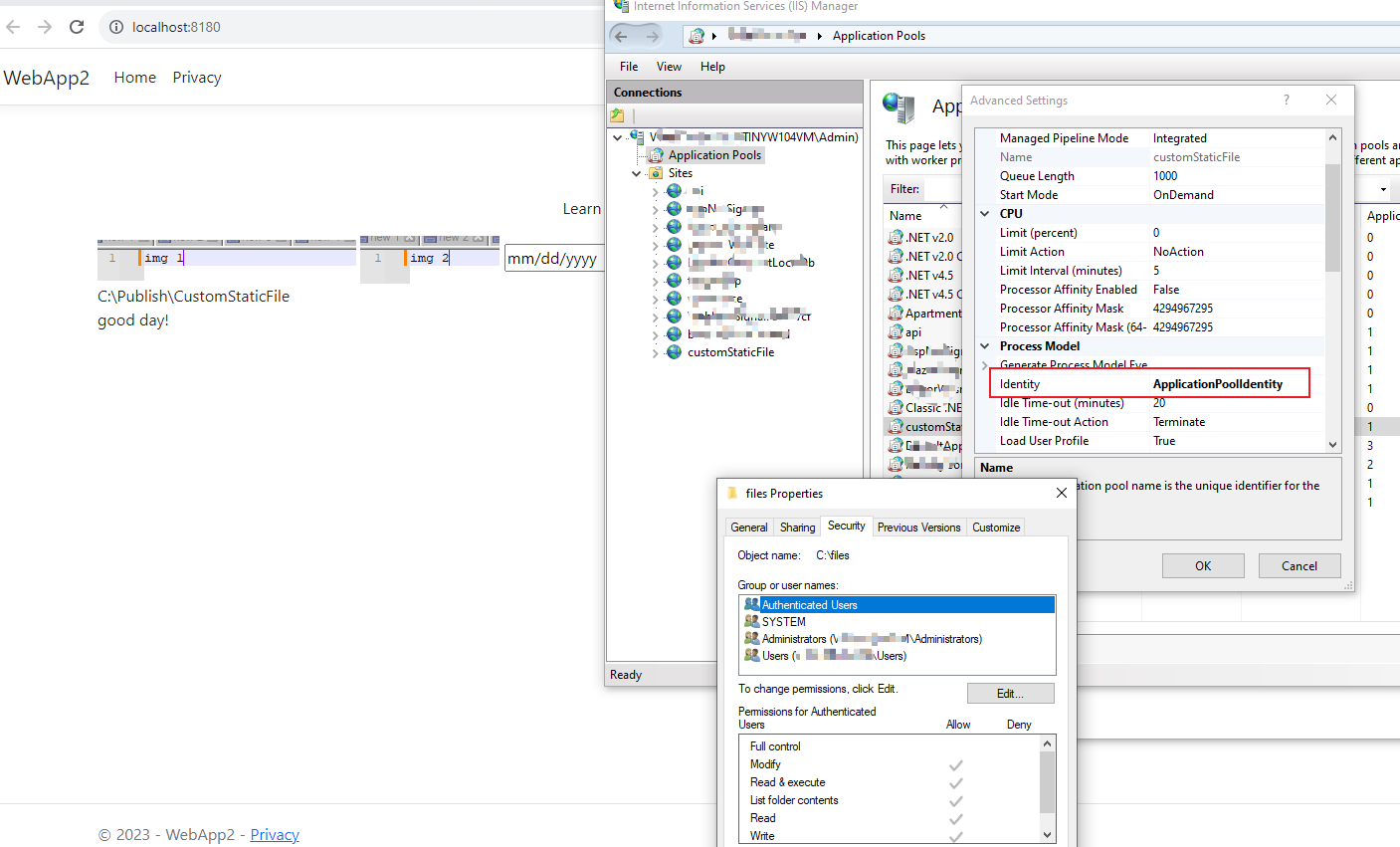Click permissions list scroll up arrow

click(x=1047, y=743)
